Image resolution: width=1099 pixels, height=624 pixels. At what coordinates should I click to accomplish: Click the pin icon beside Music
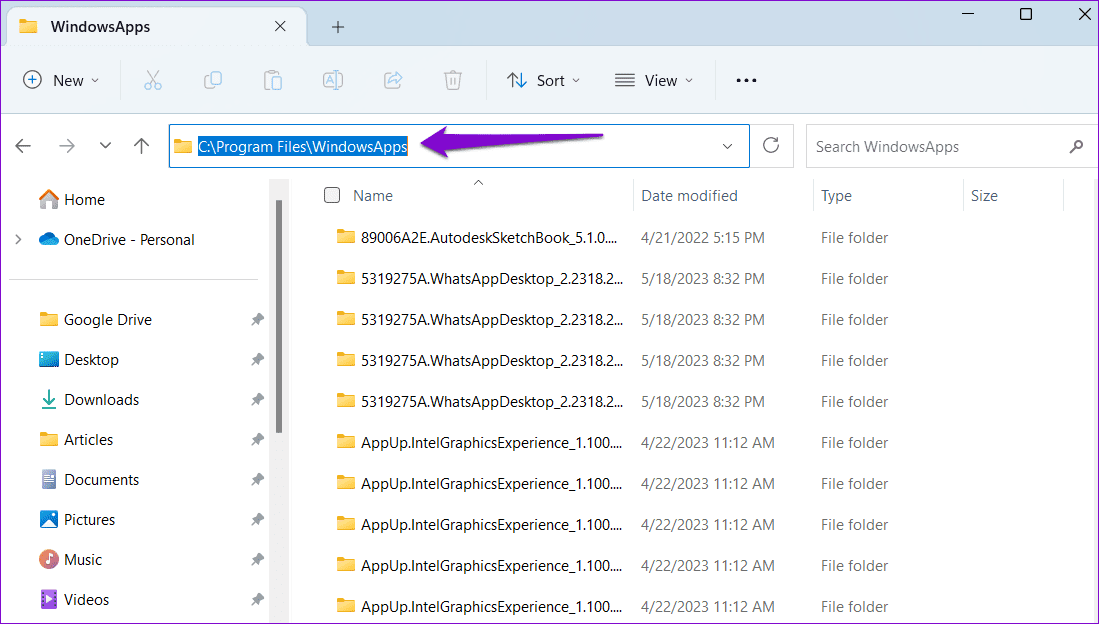(x=257, y=559)
